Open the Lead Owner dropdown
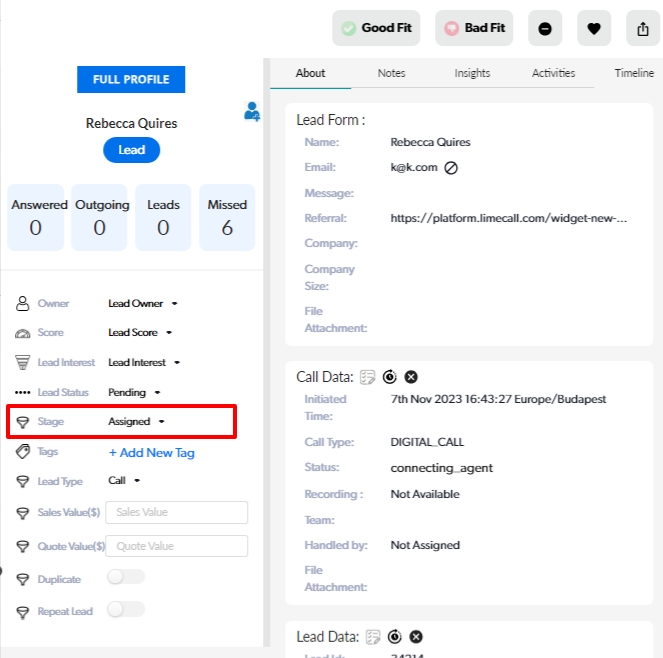This screenshot has width=663, height=658. (x=142, y=303)
